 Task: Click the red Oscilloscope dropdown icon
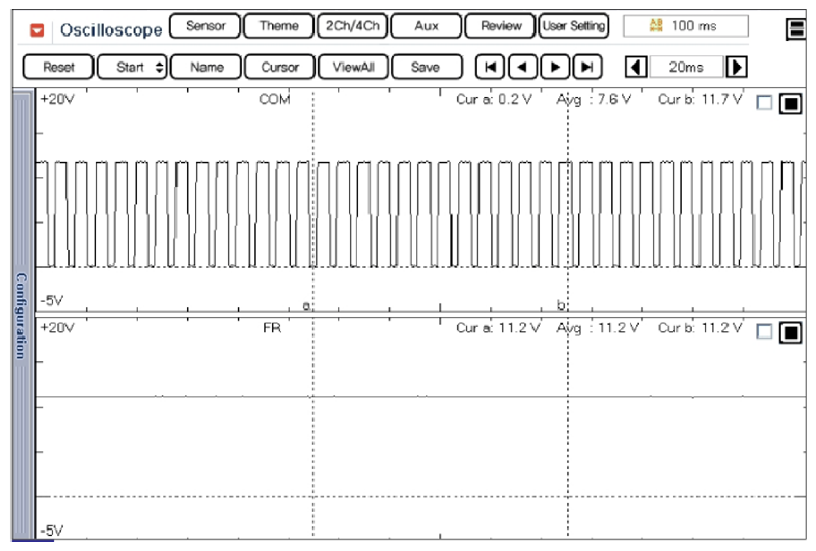point(37,30)
